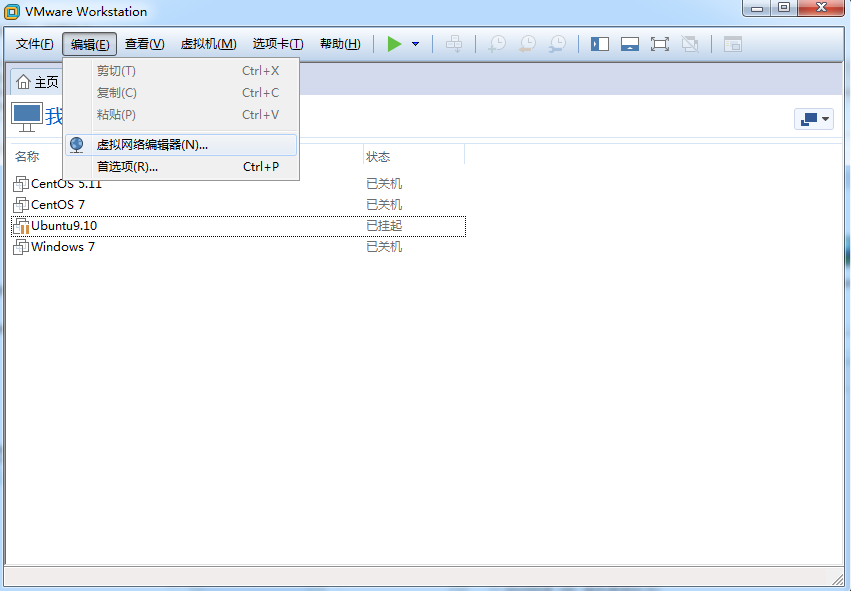Screen dimensions: 851x591
Task: Click the take snapshot toolbar icon
Action: (497, 44)
